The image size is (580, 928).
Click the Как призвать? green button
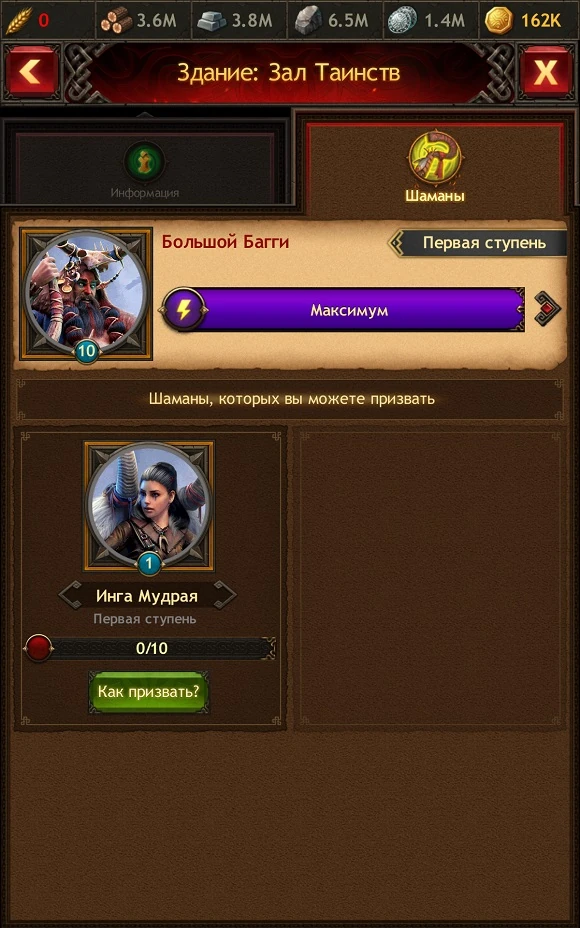pyautogui.click(x=149, y=691)
